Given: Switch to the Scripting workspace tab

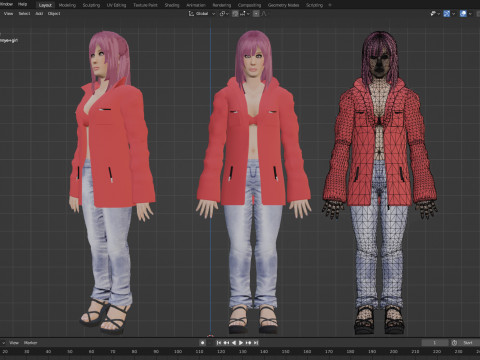Looking at the screenshot, I should (x=314, y=5).
